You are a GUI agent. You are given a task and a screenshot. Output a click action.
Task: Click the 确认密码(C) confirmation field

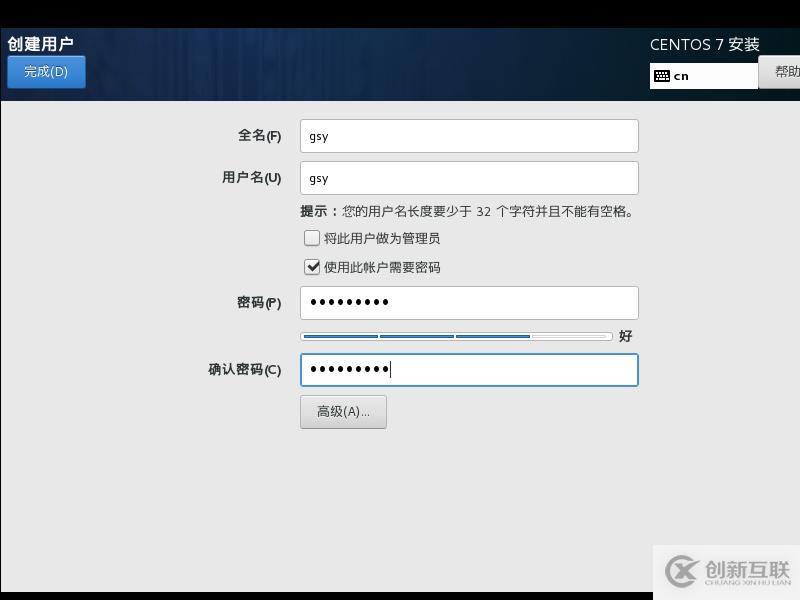[x=469, y=370]
